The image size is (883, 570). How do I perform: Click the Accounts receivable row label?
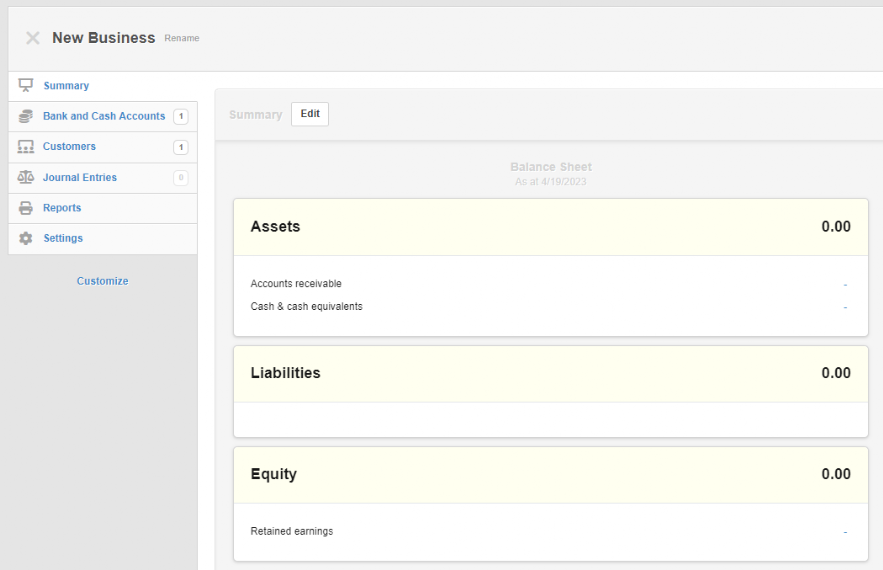[x=296, y=283]
